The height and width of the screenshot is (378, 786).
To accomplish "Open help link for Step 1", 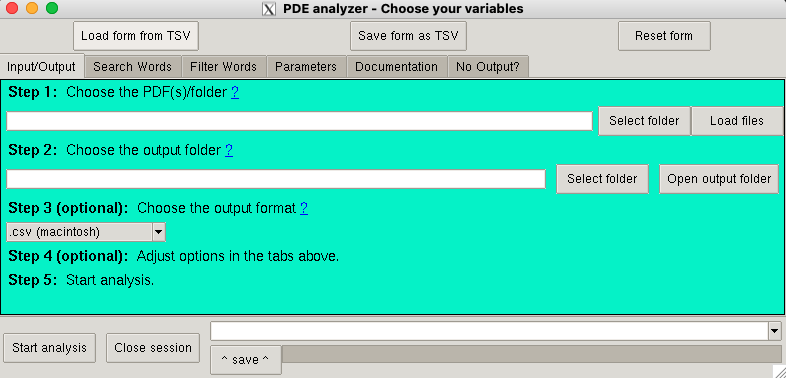I will pos(235,92).
